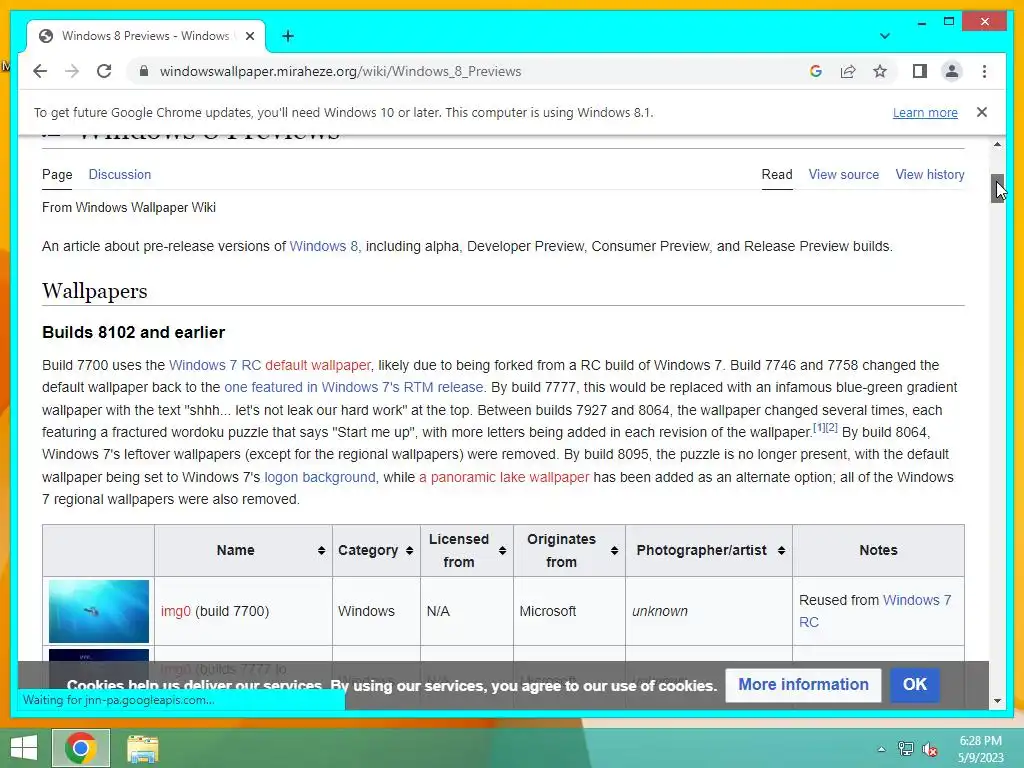Reload the current page
1024x768 pixels.
[x=104, y=71]
